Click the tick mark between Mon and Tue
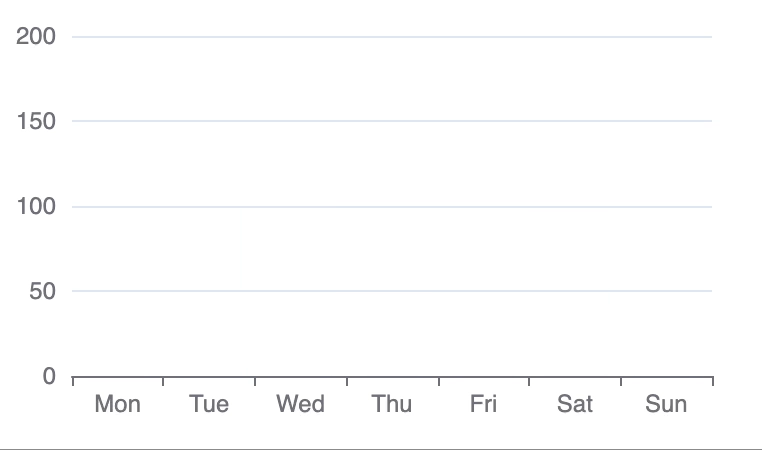The width and height of the screenshot is (762, 450). 163,381
